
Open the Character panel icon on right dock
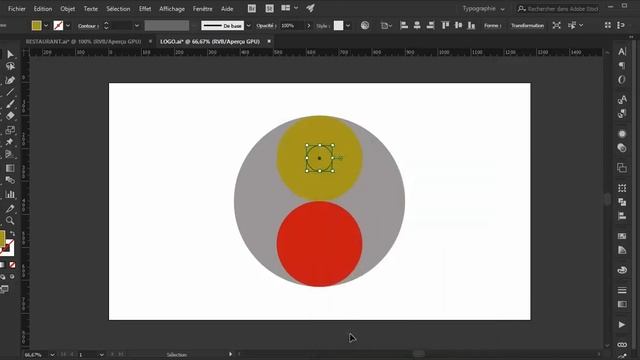tap(622, 51)
